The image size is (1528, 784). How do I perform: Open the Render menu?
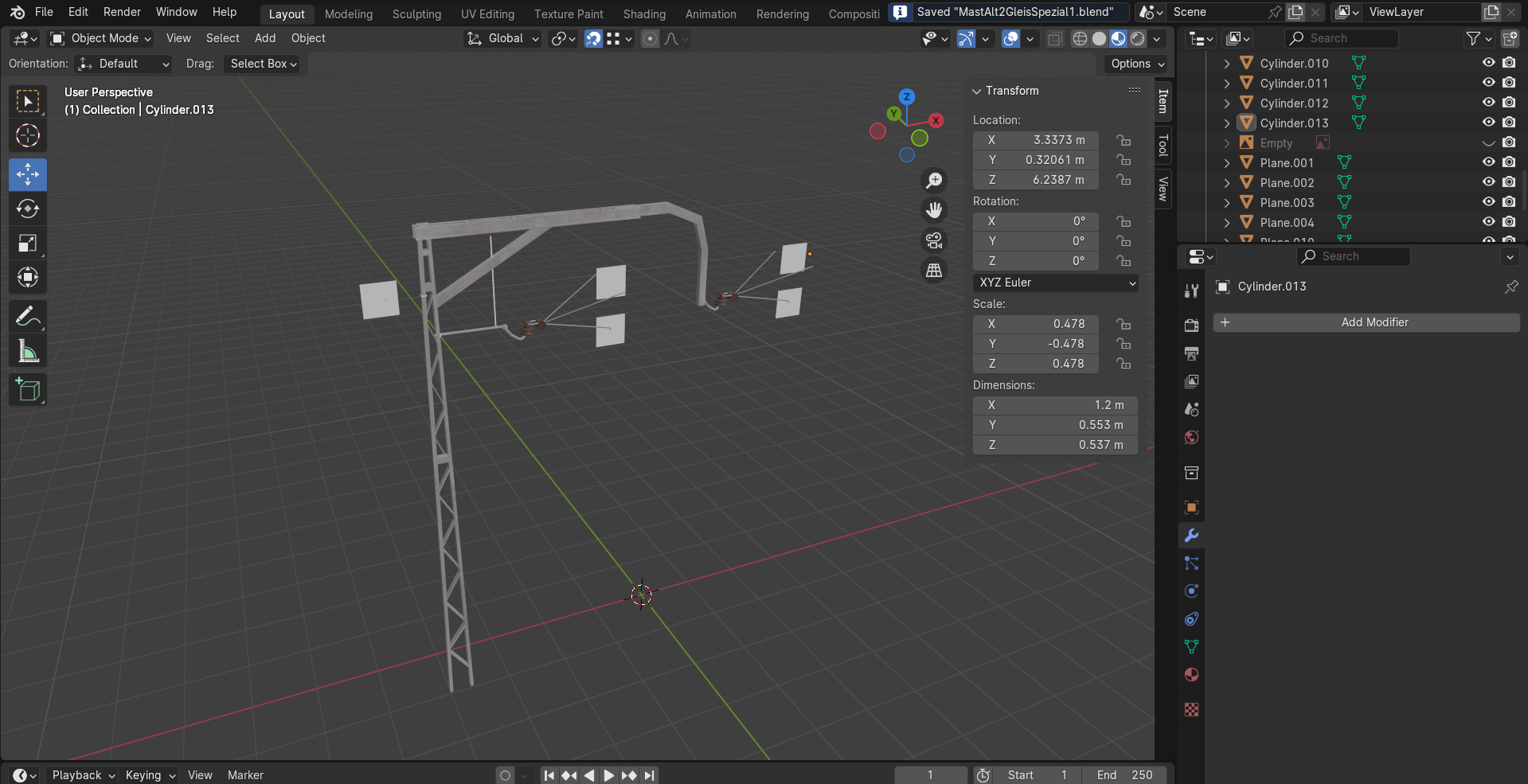click(x=122, y=12)
